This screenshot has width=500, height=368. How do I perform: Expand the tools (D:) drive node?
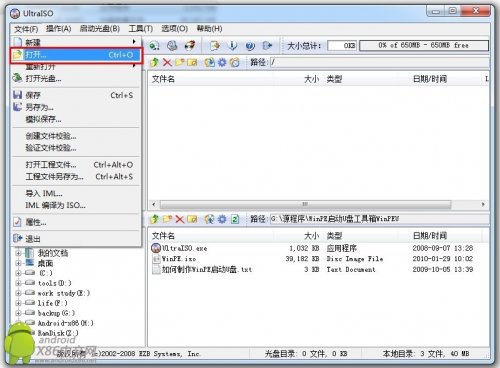pos(18,283)
